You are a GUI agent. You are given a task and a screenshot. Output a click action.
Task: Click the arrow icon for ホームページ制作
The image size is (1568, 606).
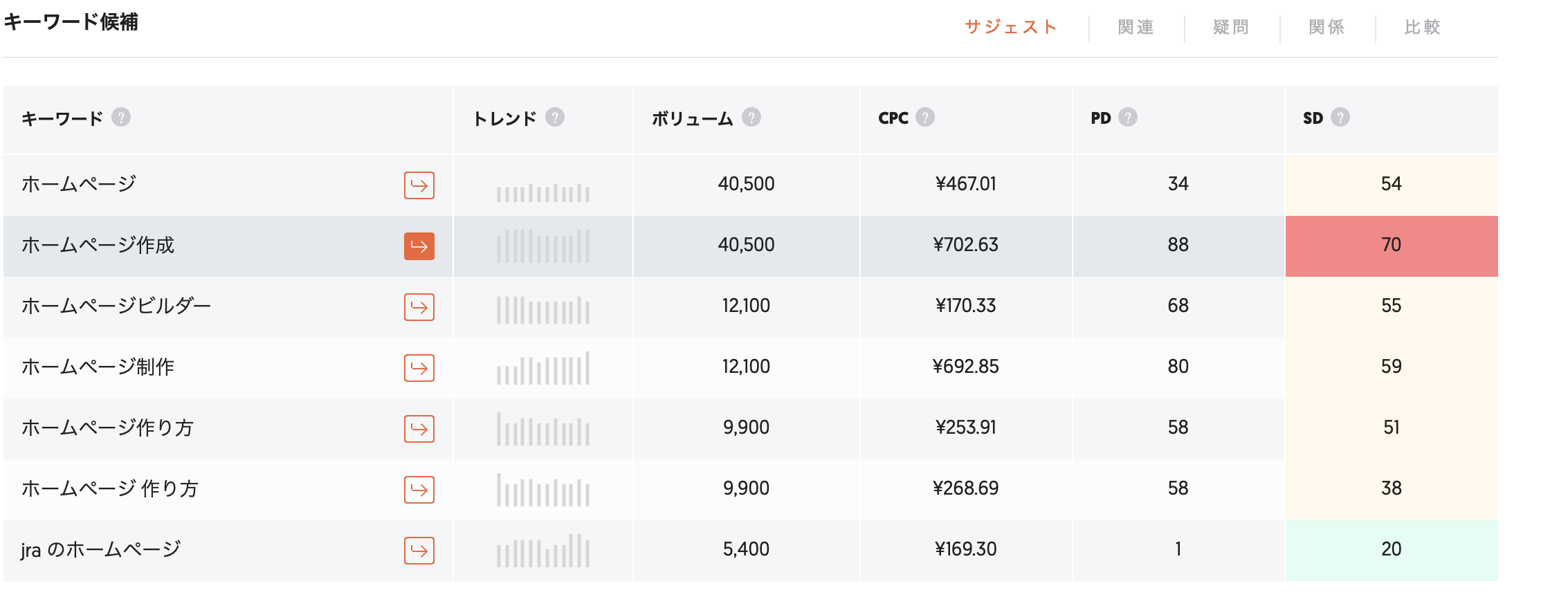point(419,368)
